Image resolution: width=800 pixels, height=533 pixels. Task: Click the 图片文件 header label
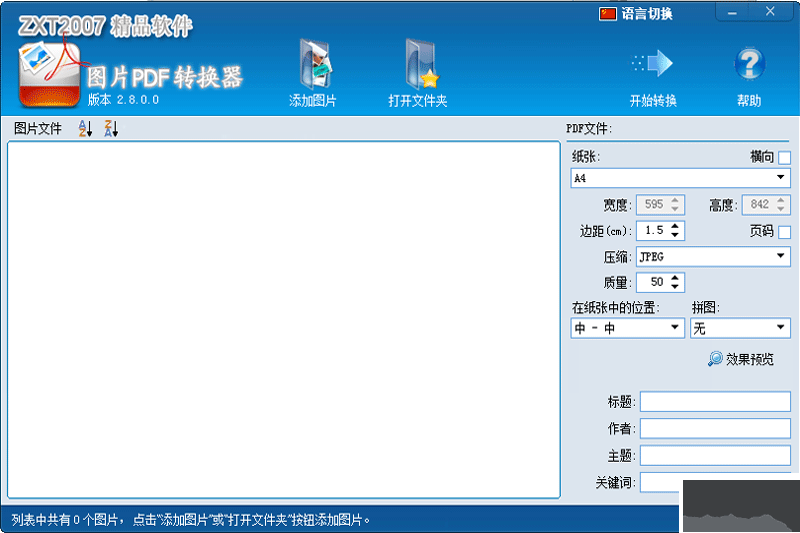point(38,129)
